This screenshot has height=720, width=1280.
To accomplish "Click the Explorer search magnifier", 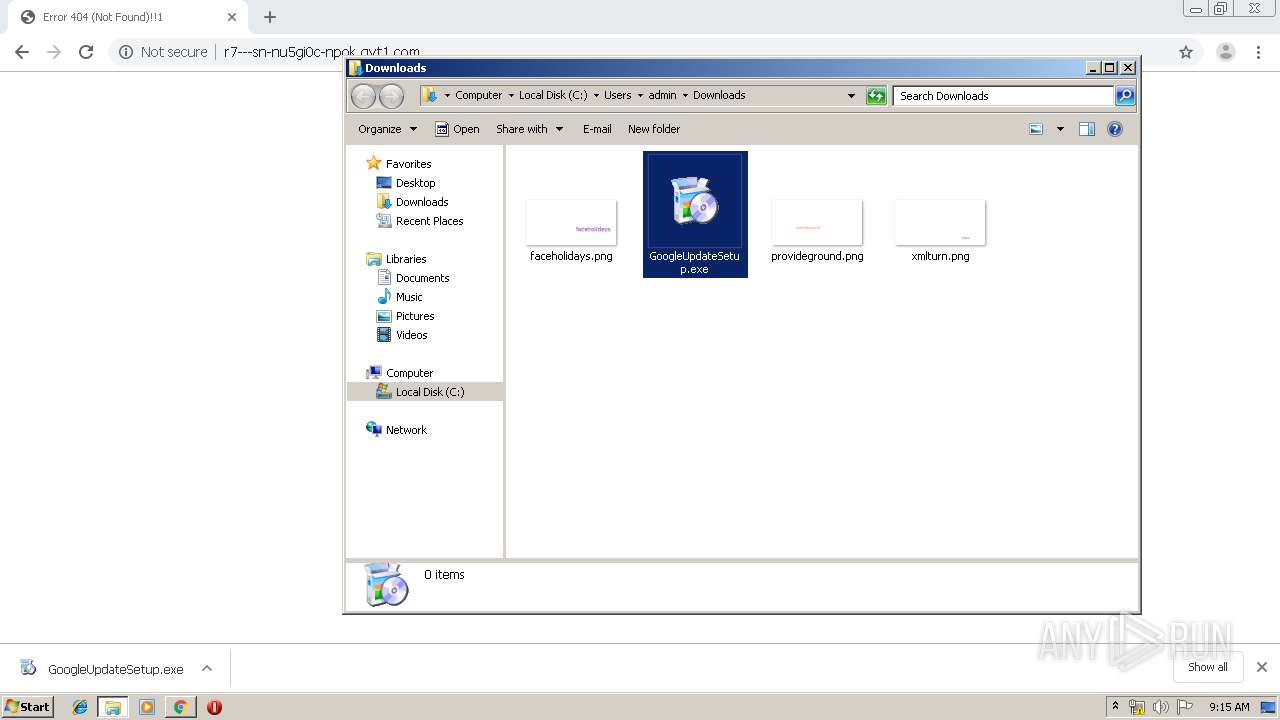I will [1125, 96].
